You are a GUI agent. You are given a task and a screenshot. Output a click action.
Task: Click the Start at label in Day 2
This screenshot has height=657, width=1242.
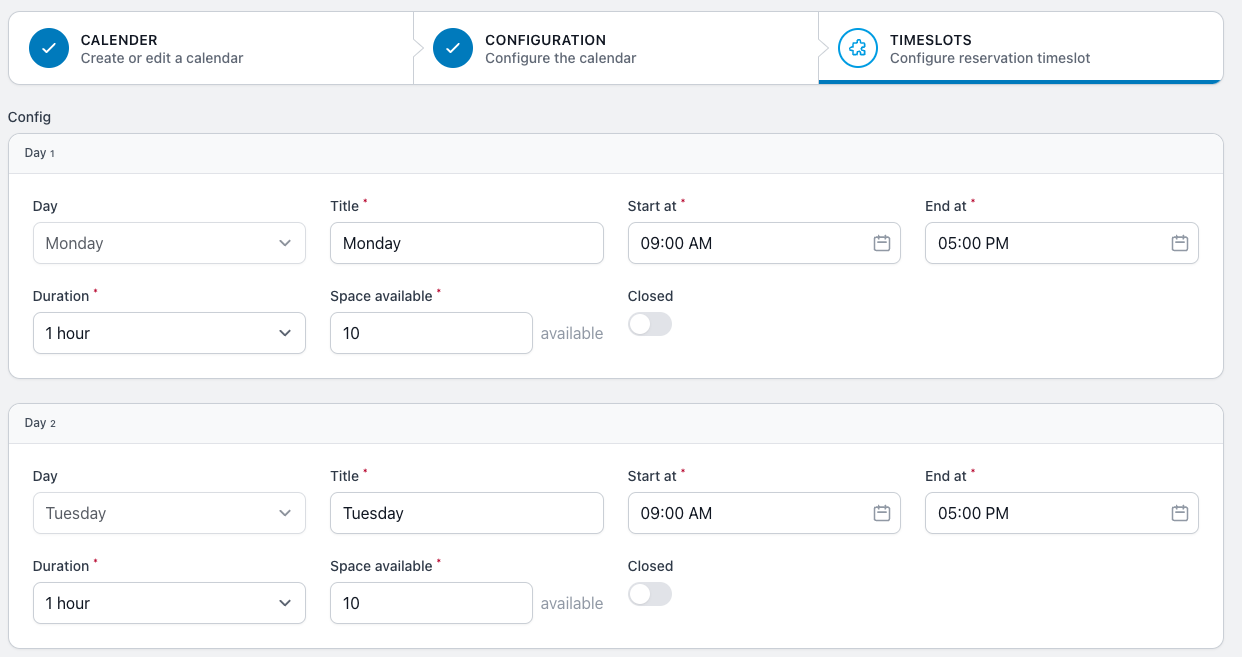point(652,476)
